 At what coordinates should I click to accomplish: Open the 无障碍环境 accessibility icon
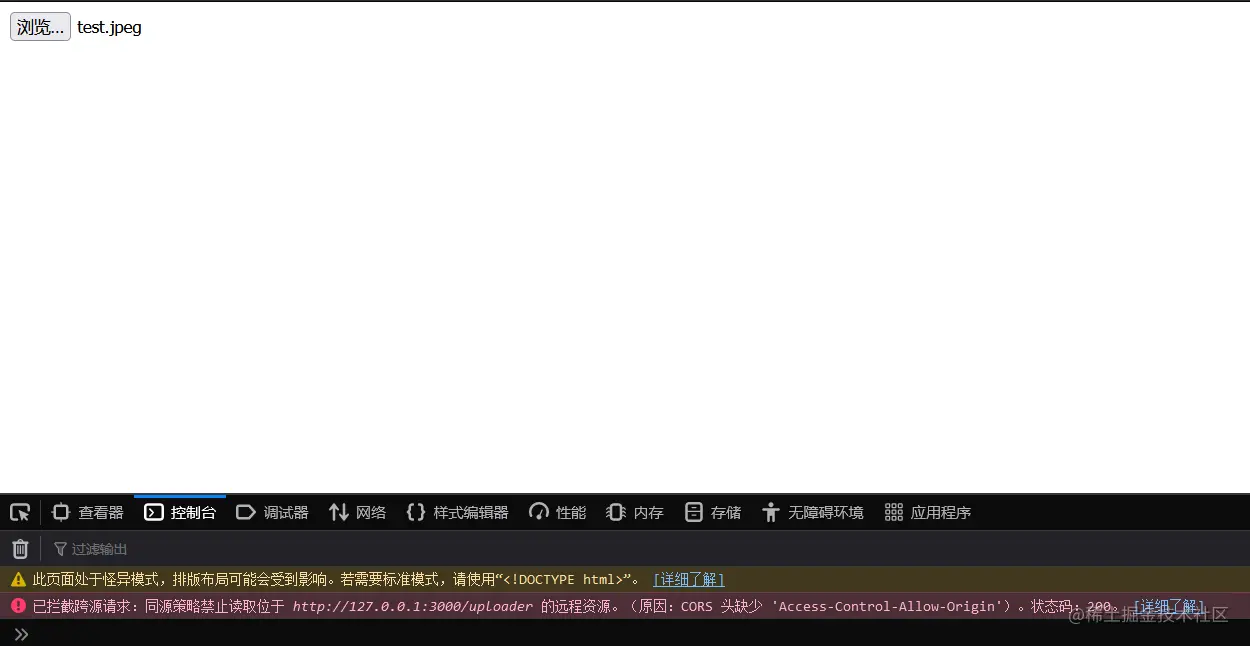click(771, 512)
